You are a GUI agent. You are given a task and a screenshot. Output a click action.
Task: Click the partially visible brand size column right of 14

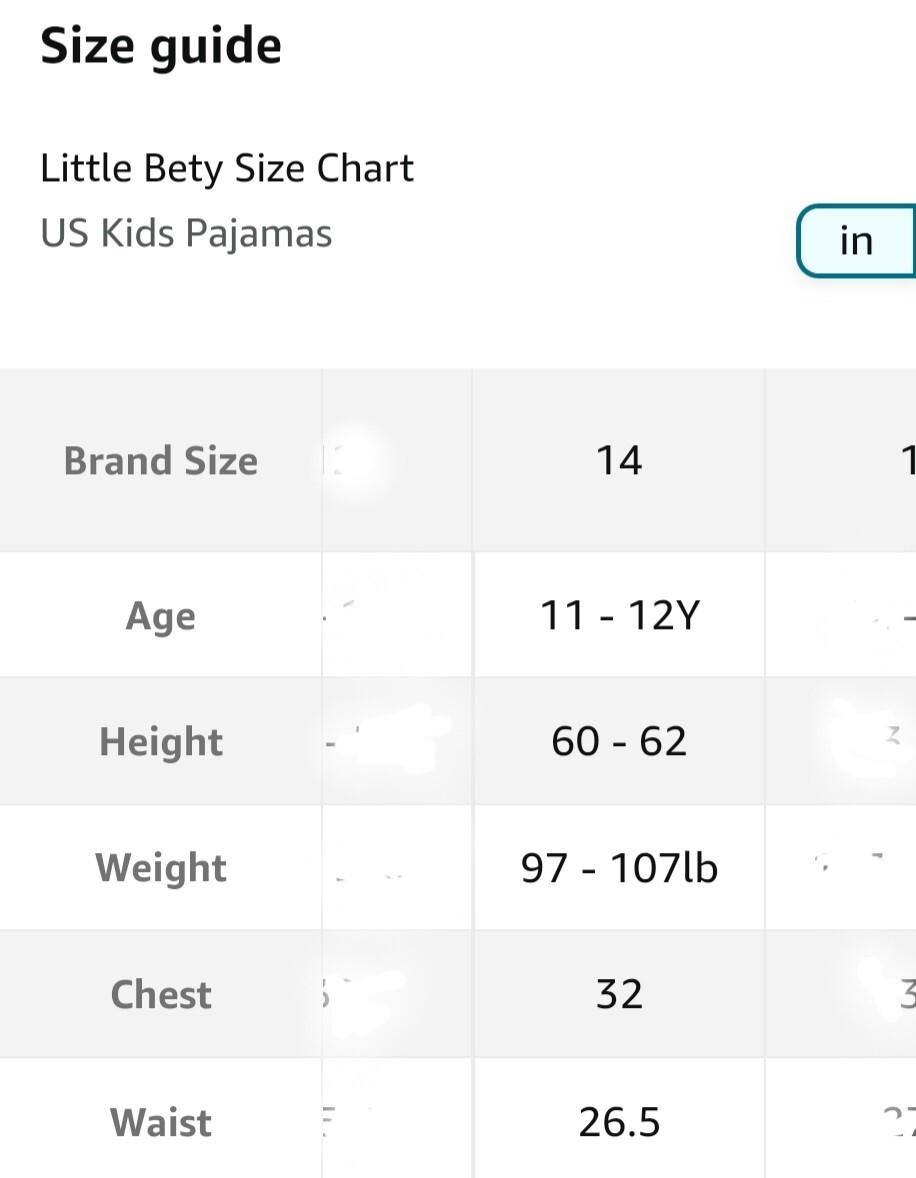point(841,461)
